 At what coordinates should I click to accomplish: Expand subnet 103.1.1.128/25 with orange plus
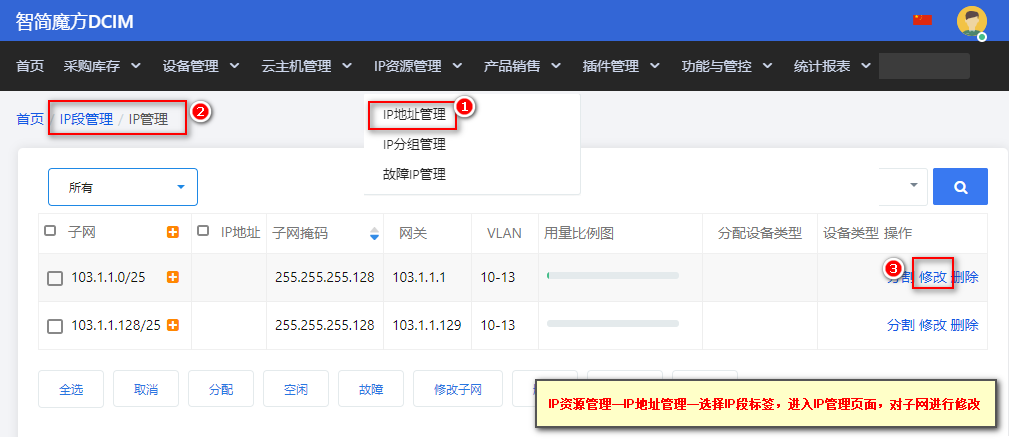point(172,325)
